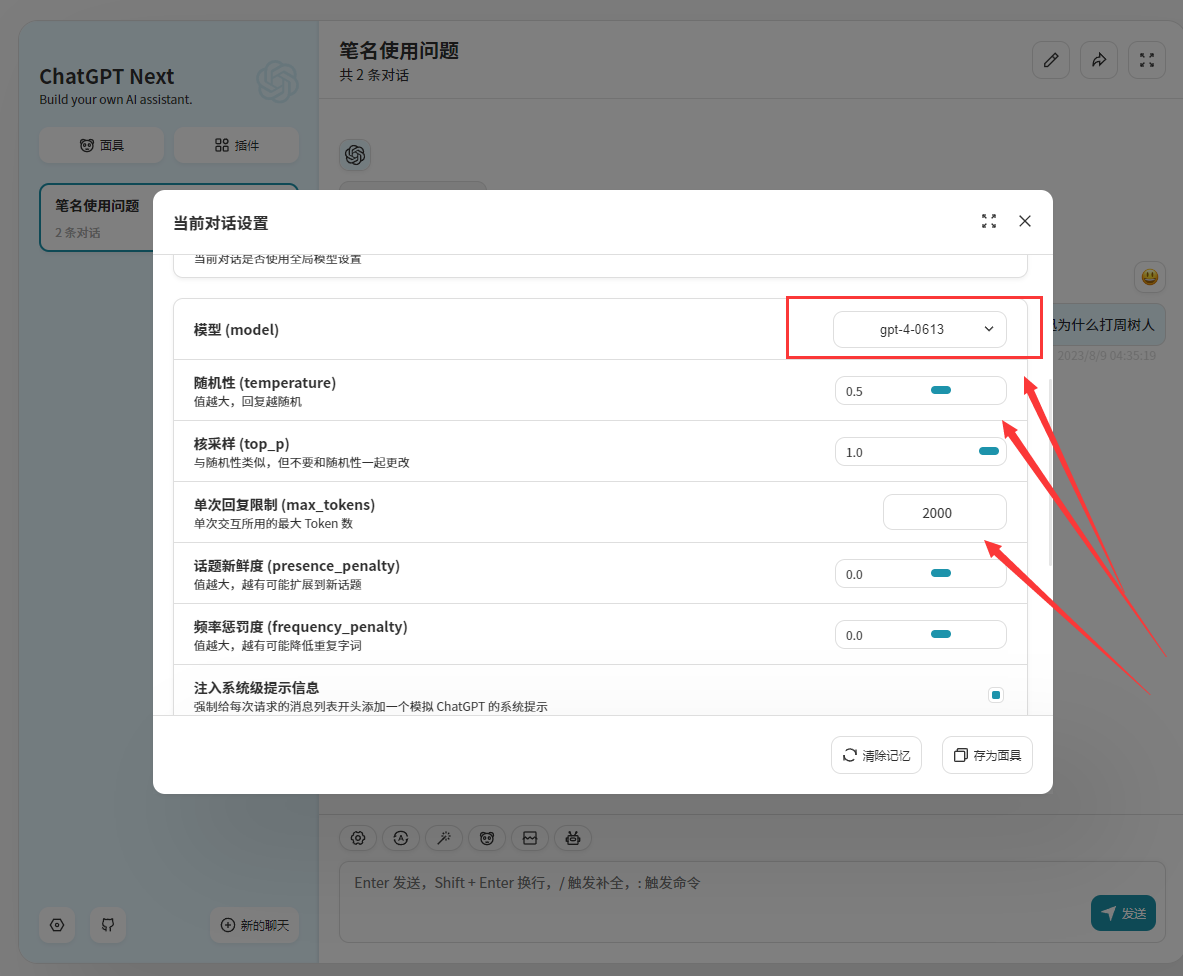Viewport: 1183px width, 976px height.
Task: Adjust the presence_penalty slider
Action: [940, 573]
